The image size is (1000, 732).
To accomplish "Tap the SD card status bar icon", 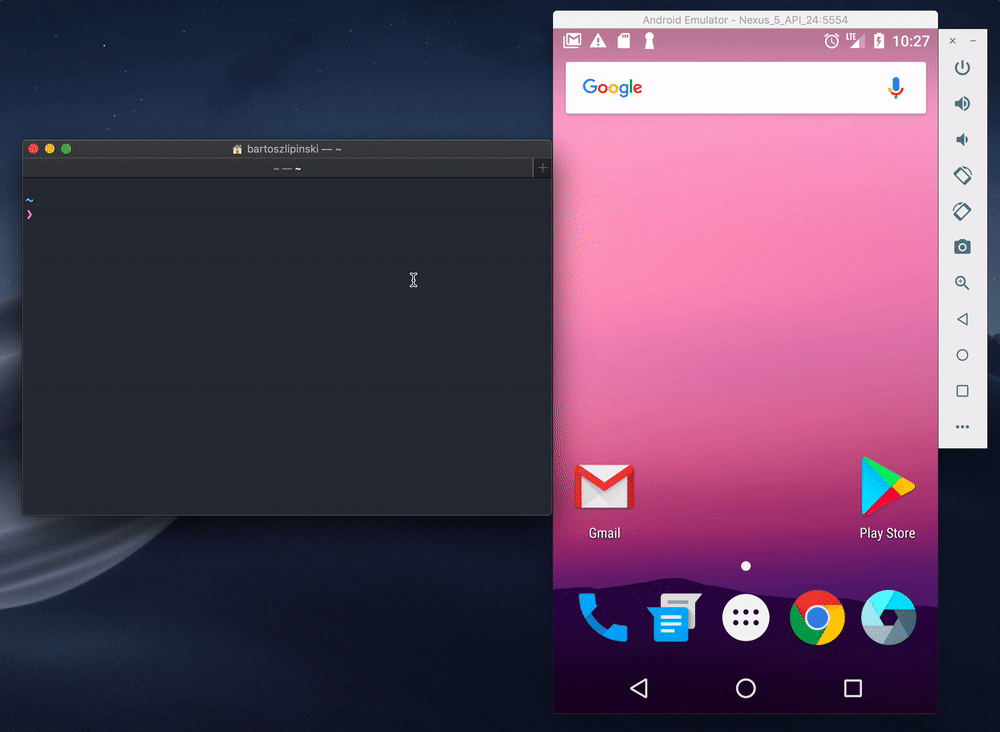I will pos(624,41).
